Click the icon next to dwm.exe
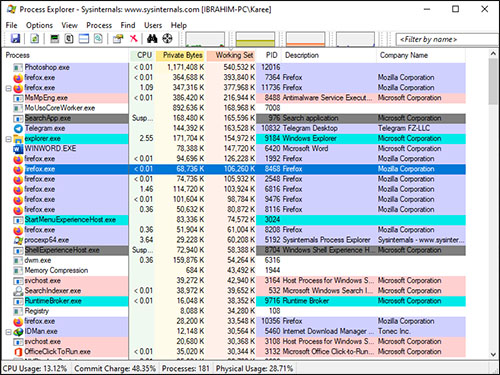 click(18, 260)
